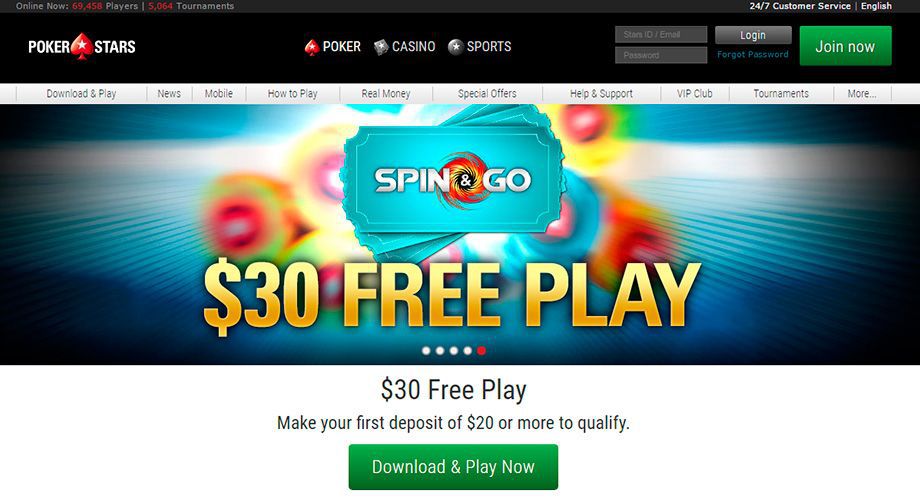Focus the Stars ID / Email field

tap(661, 35)
